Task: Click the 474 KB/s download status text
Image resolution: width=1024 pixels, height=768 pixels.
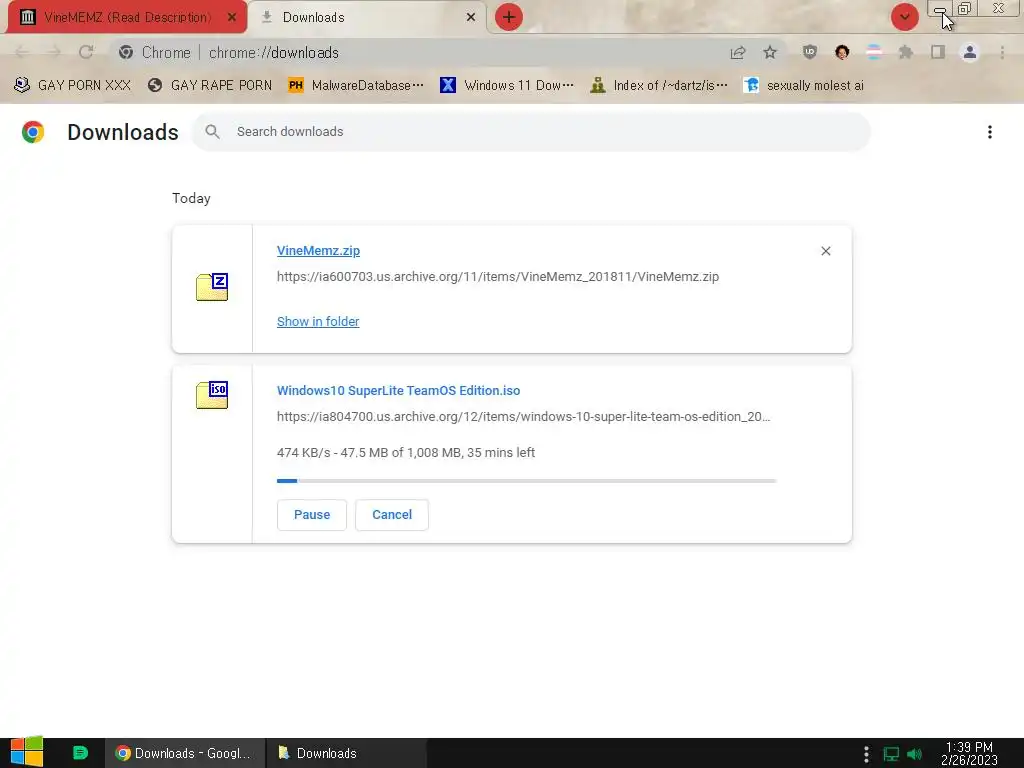Action: click(406, 453)
